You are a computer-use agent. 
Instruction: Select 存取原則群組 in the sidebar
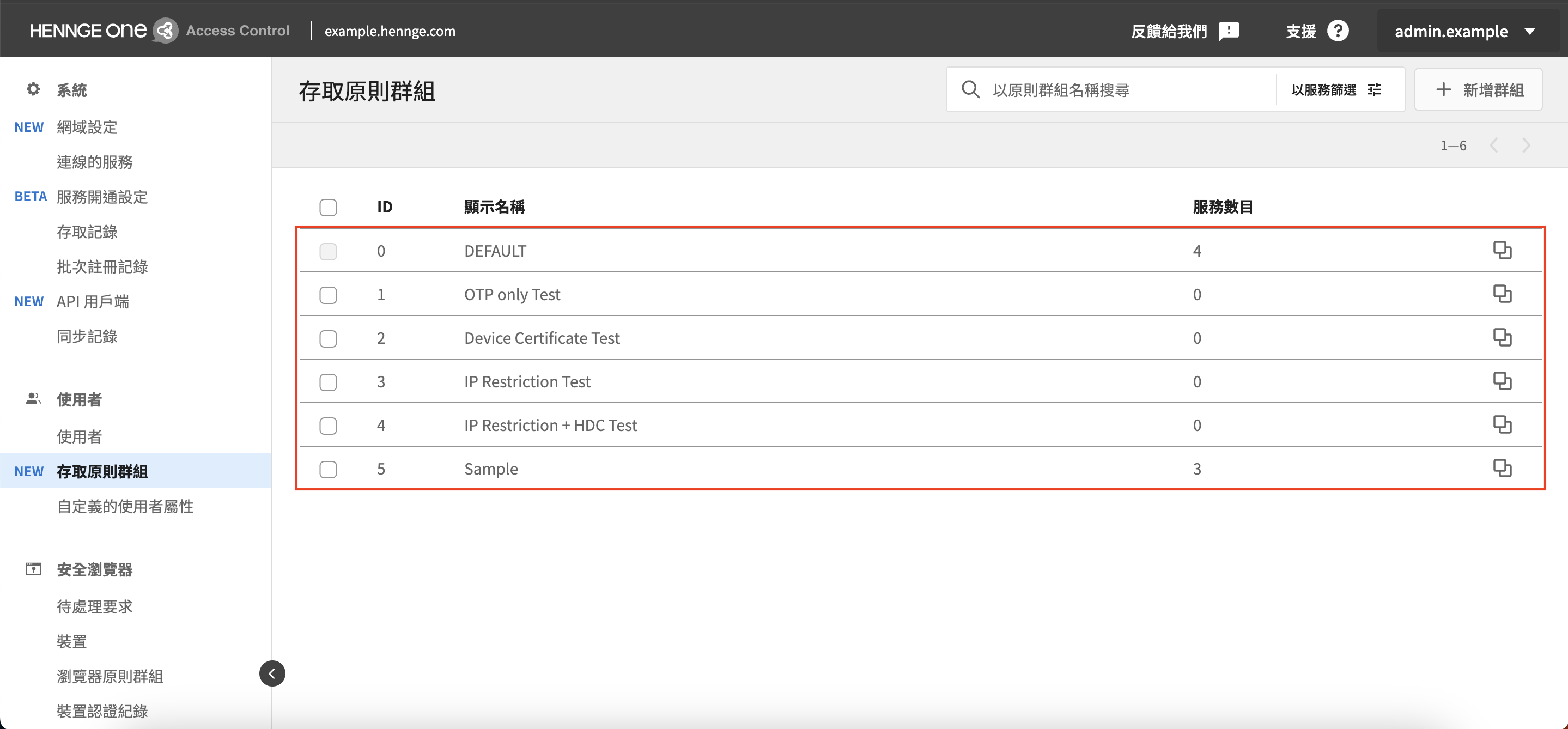(102, 471)
